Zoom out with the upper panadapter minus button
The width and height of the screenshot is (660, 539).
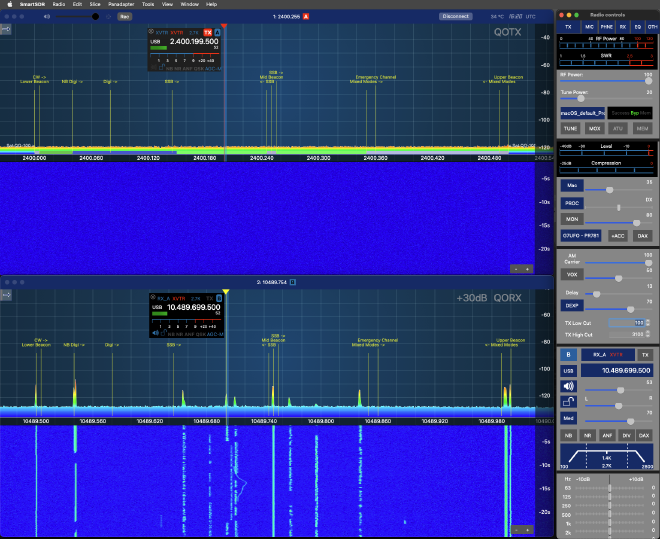516,269
